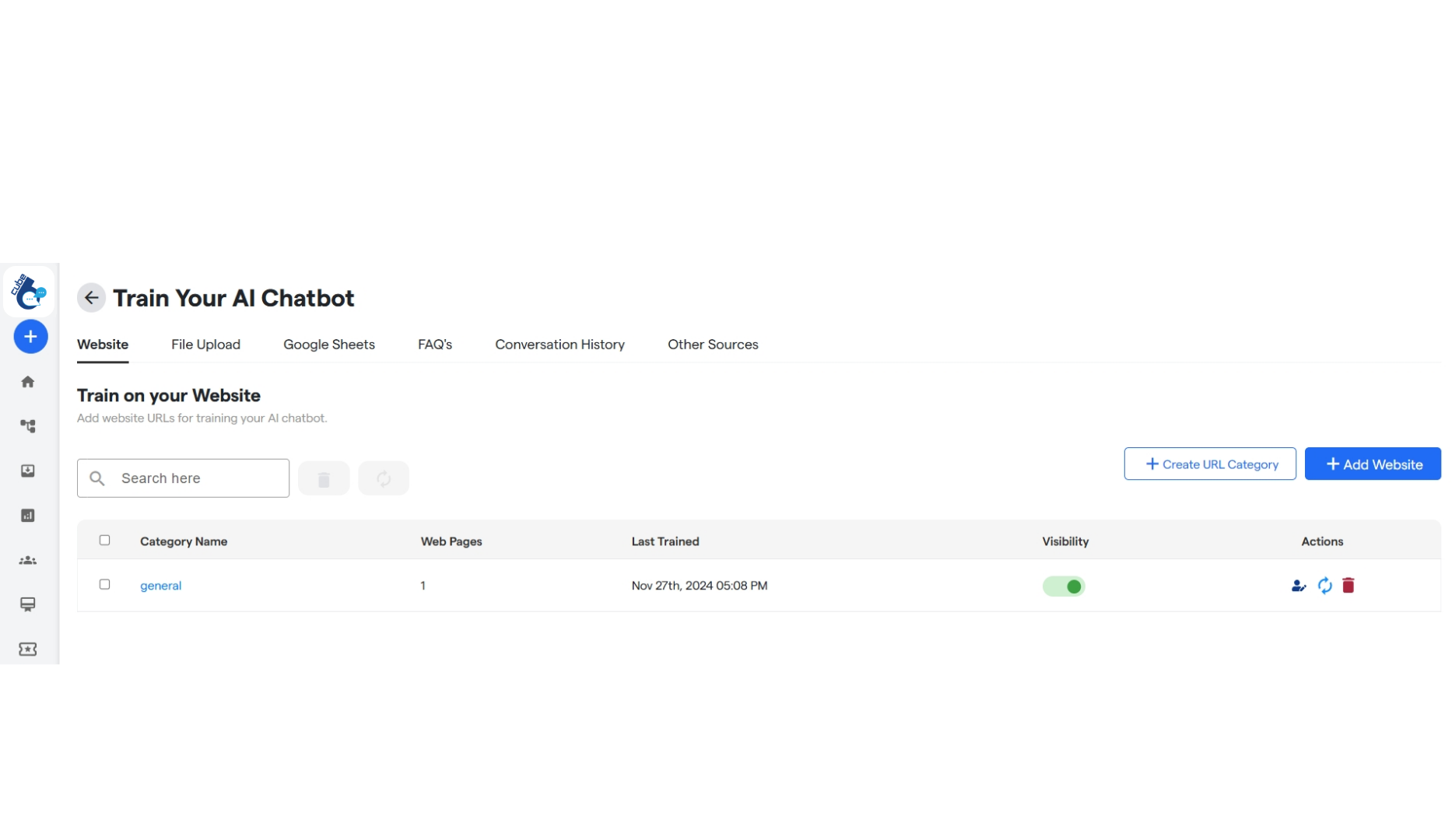Image resolution: width=1452 pixels, height=840 pixels.
Task: Click the Train Your AI Chatbot heading
Action: point(233,298)
